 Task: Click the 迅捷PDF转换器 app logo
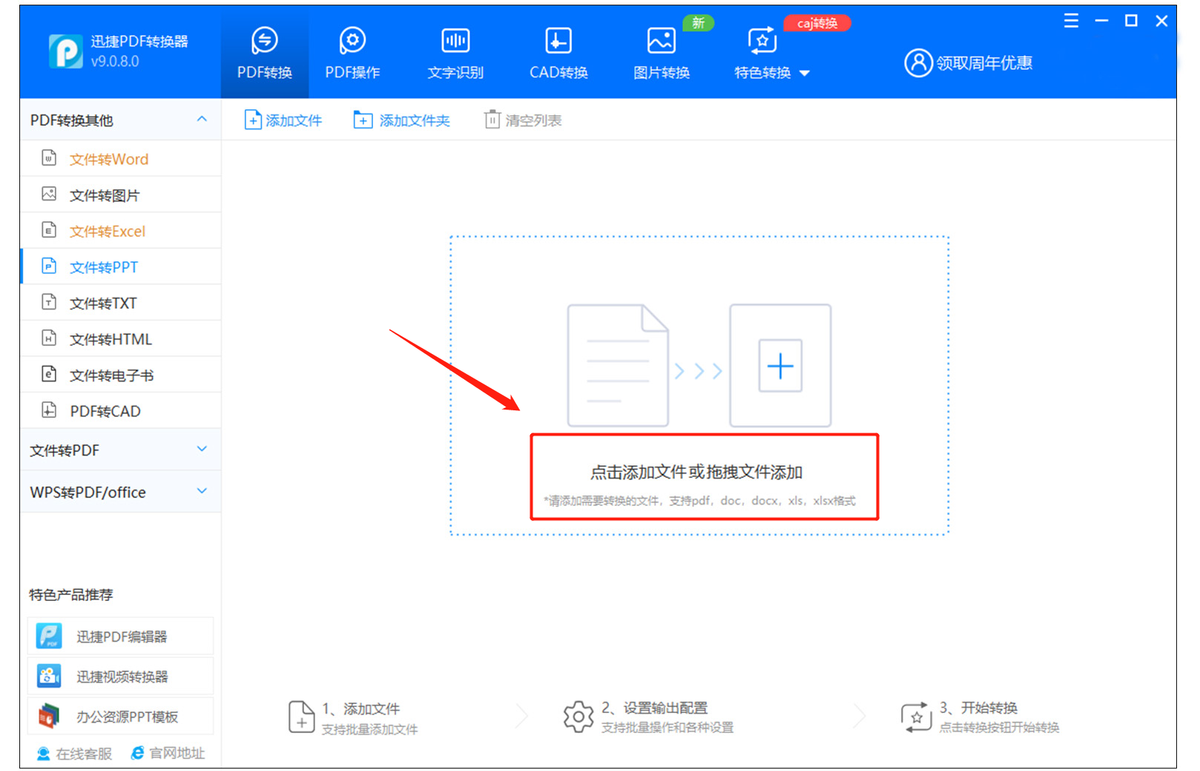point(66,53)
